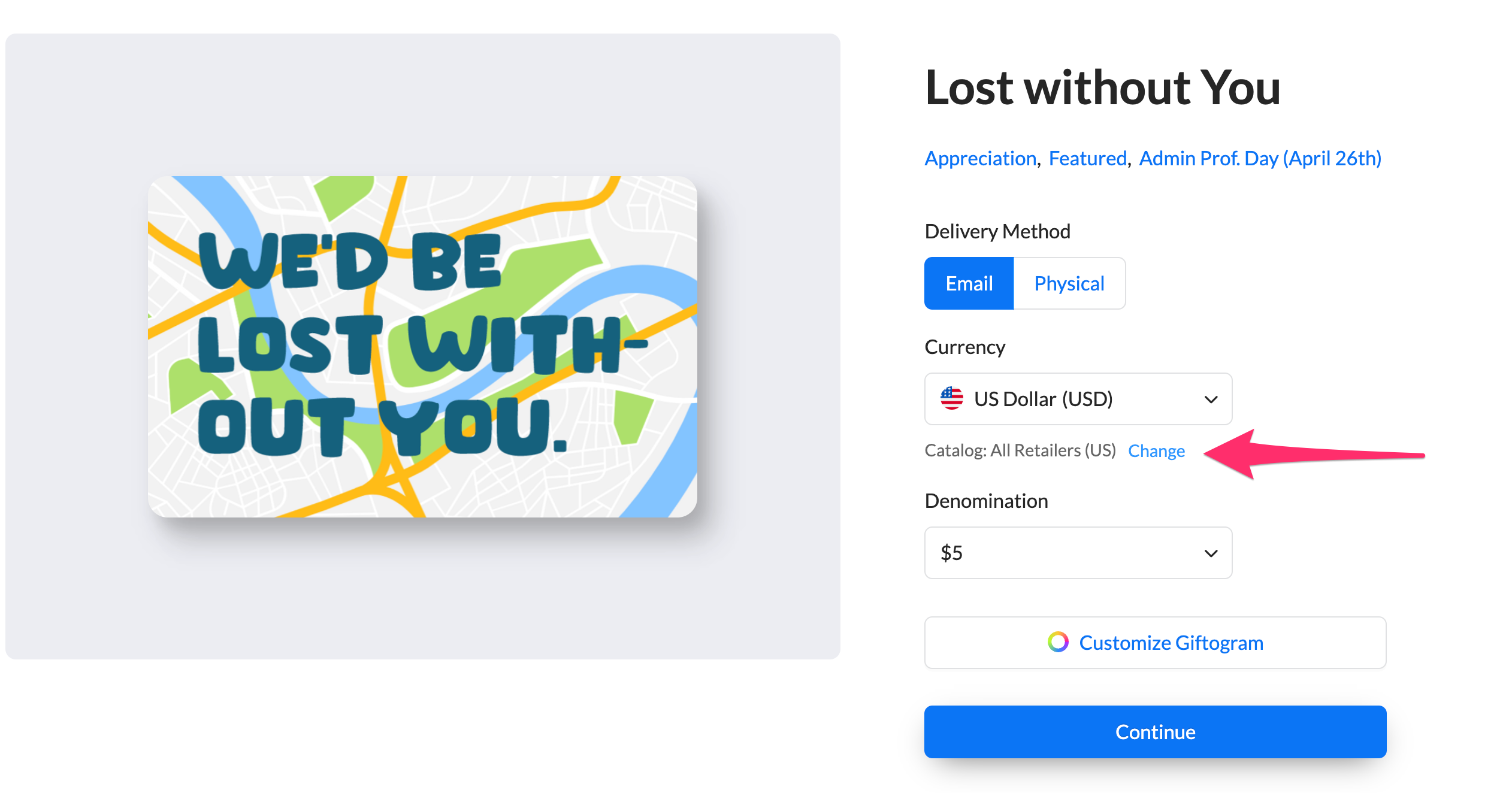Switch delivery method to Physical

(x=1069, y=283)
